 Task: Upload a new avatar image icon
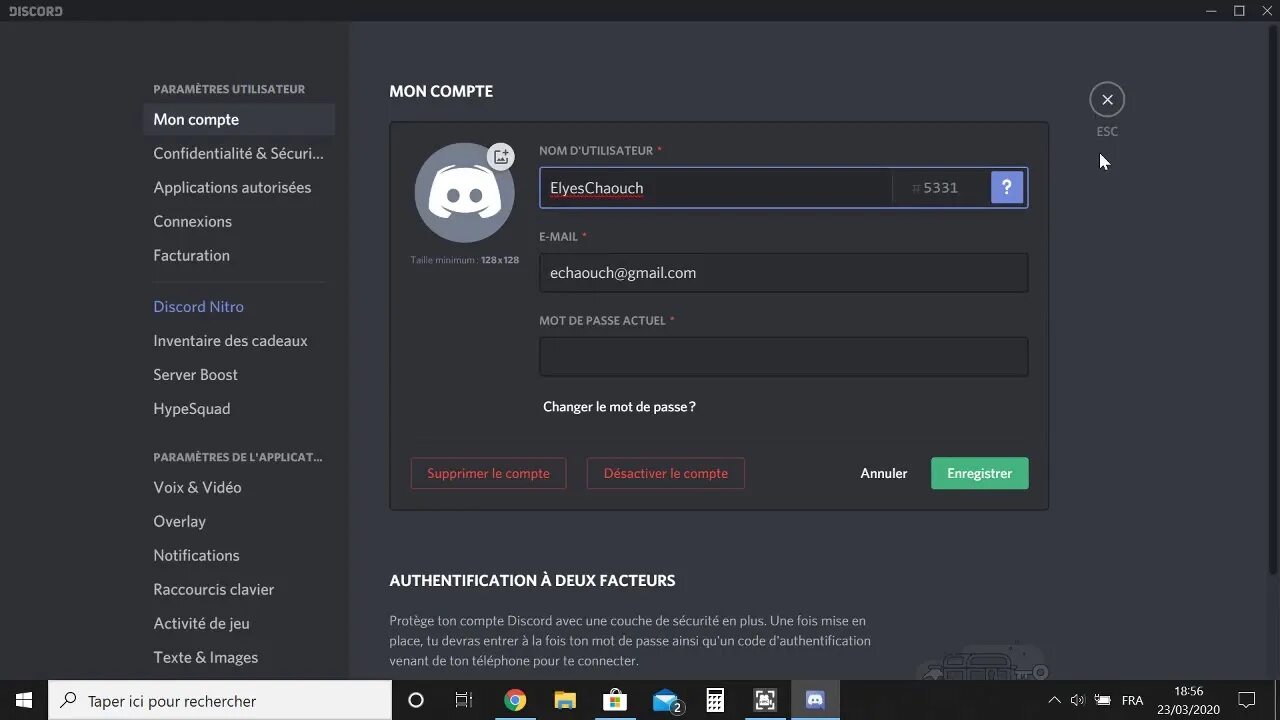(x=501, y=156)
